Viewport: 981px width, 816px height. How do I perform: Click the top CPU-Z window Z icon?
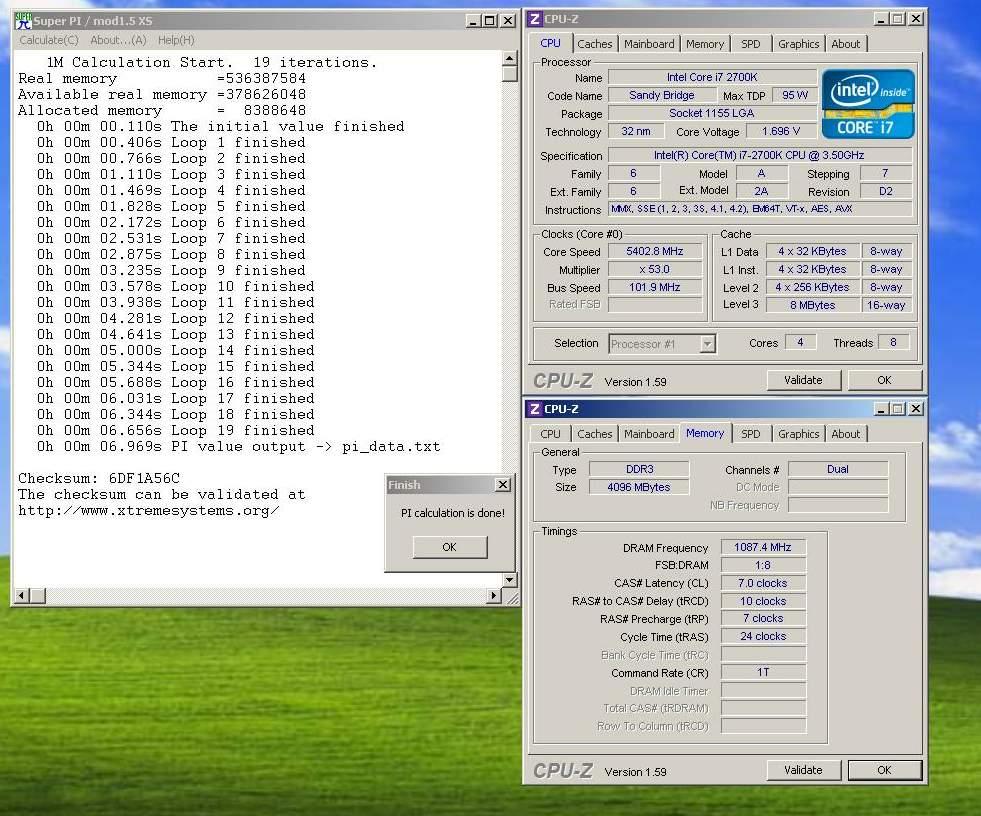(534, 19)
